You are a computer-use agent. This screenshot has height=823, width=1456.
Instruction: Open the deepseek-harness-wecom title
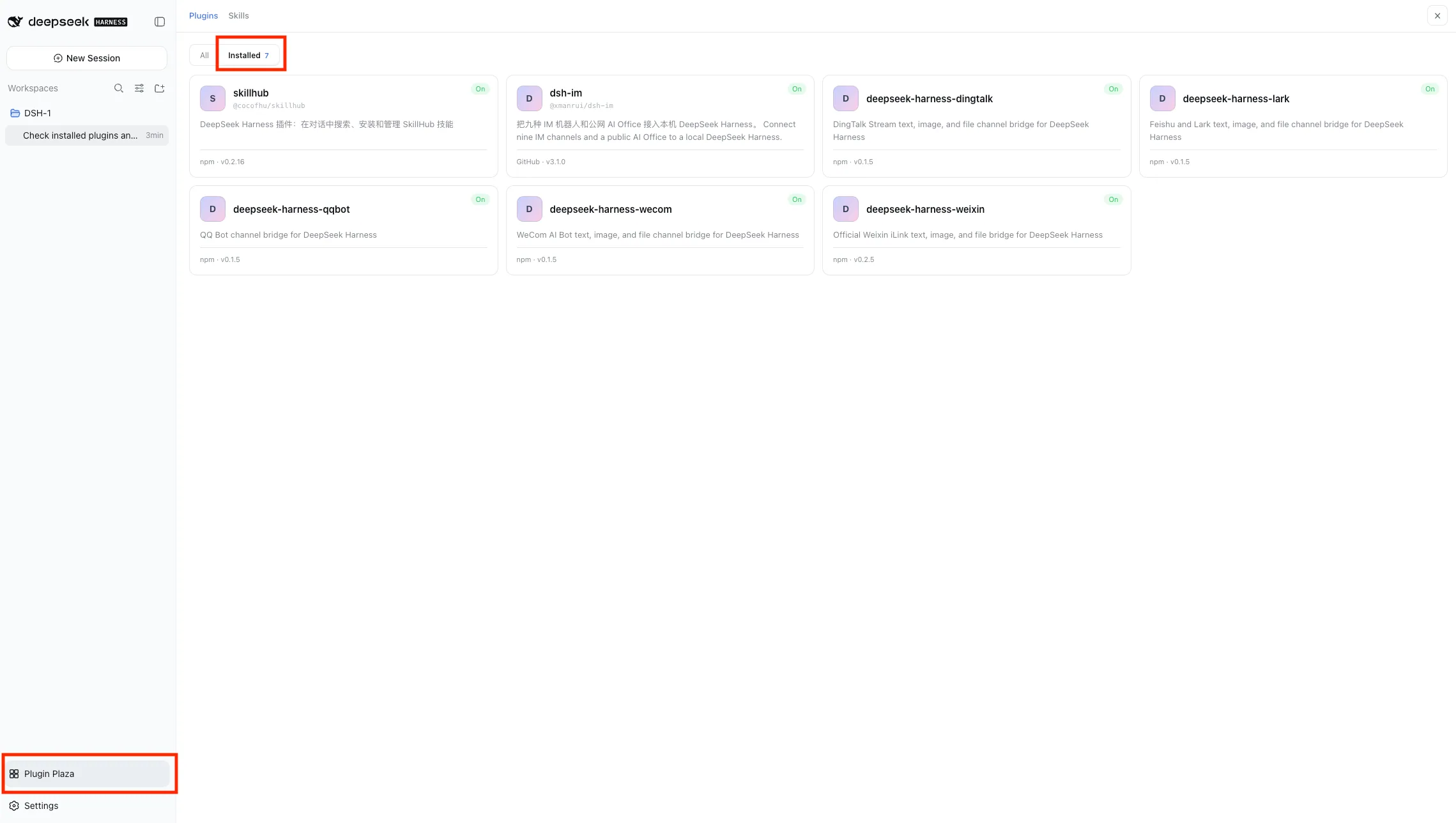[x=611, y=210]
